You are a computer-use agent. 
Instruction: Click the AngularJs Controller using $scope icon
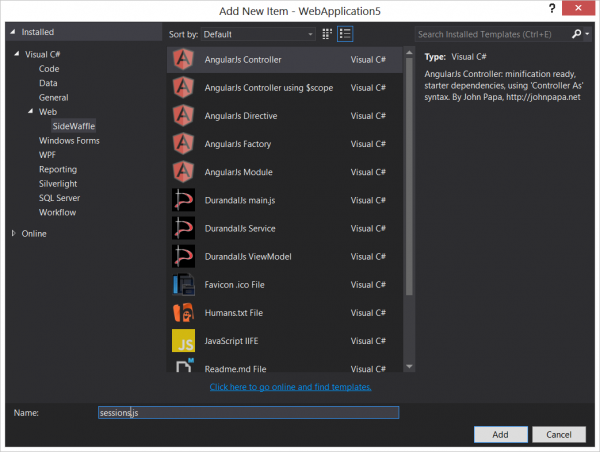point(183,88)
